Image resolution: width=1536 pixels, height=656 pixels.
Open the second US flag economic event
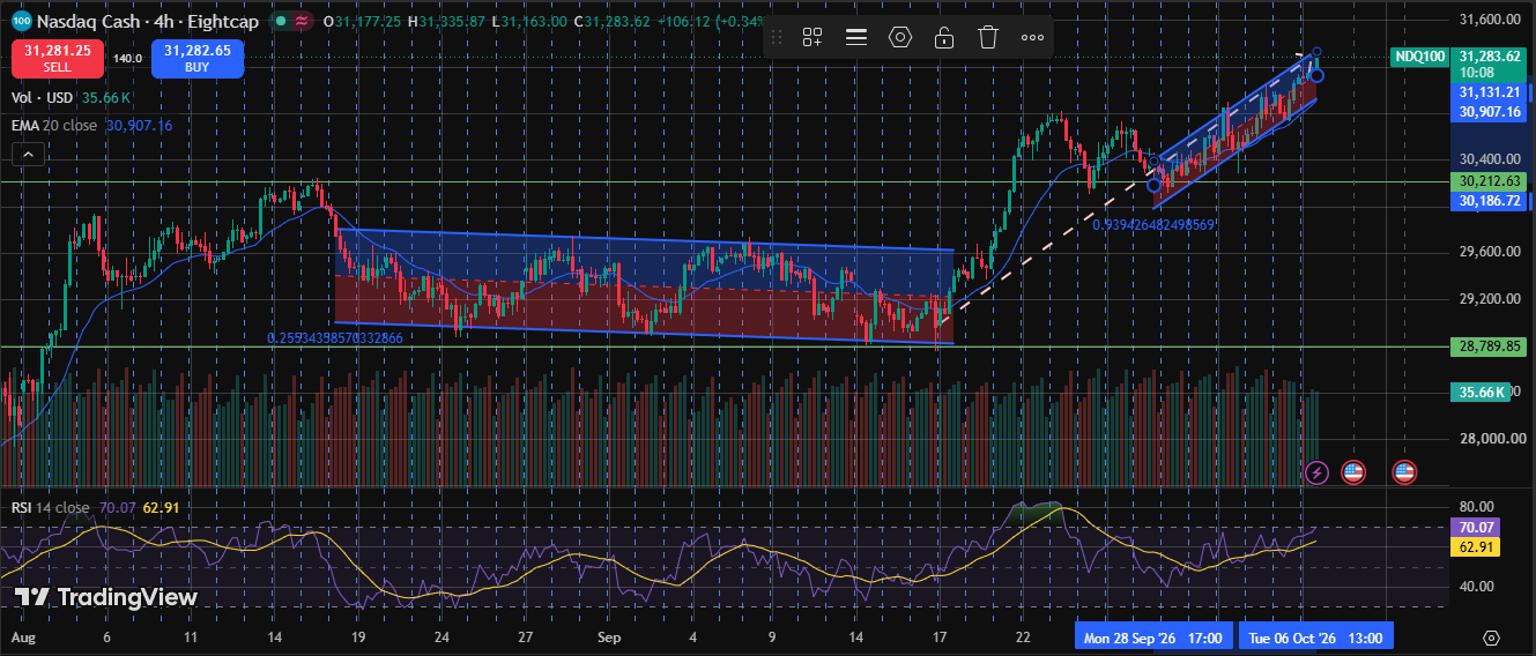[x=1404, y=472]
